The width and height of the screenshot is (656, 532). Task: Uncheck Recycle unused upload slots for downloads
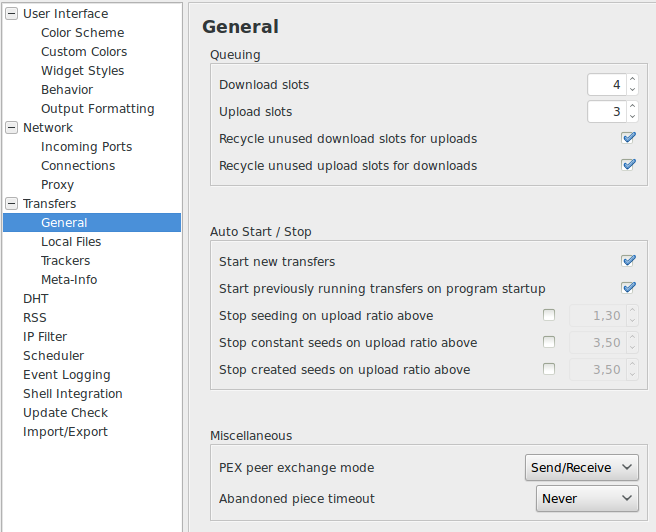pyautogui.click(x=629, y=165)
